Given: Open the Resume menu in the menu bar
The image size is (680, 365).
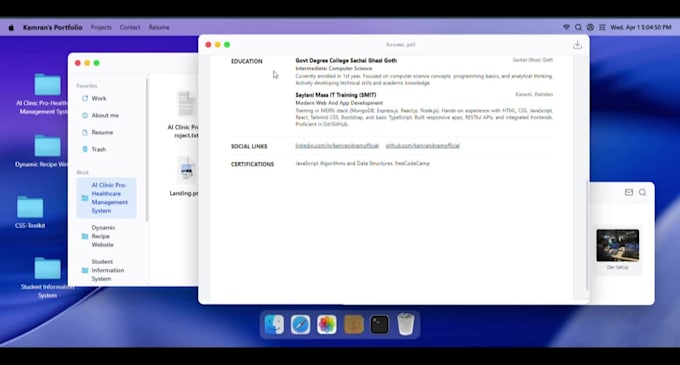Looking at the screenshot, I should coord(159,27).
